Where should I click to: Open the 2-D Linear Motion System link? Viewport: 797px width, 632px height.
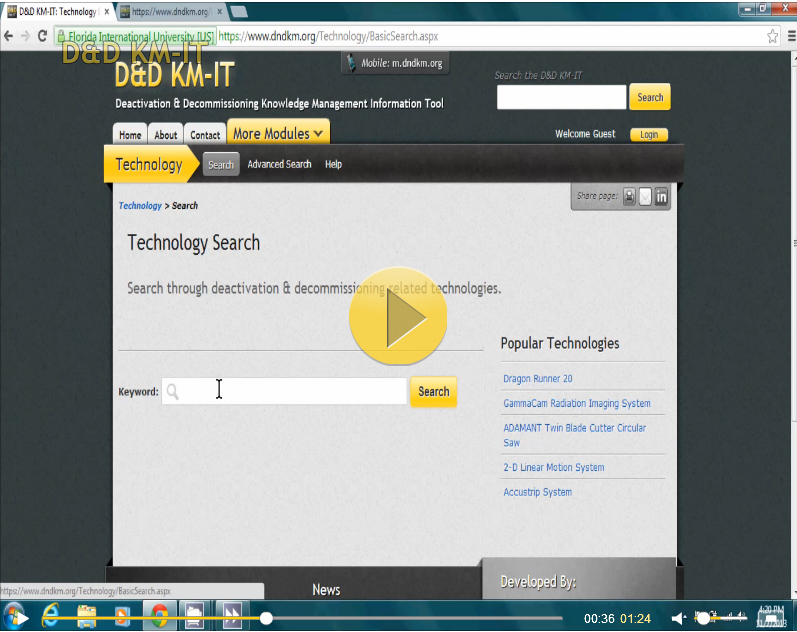coord(554,467)
